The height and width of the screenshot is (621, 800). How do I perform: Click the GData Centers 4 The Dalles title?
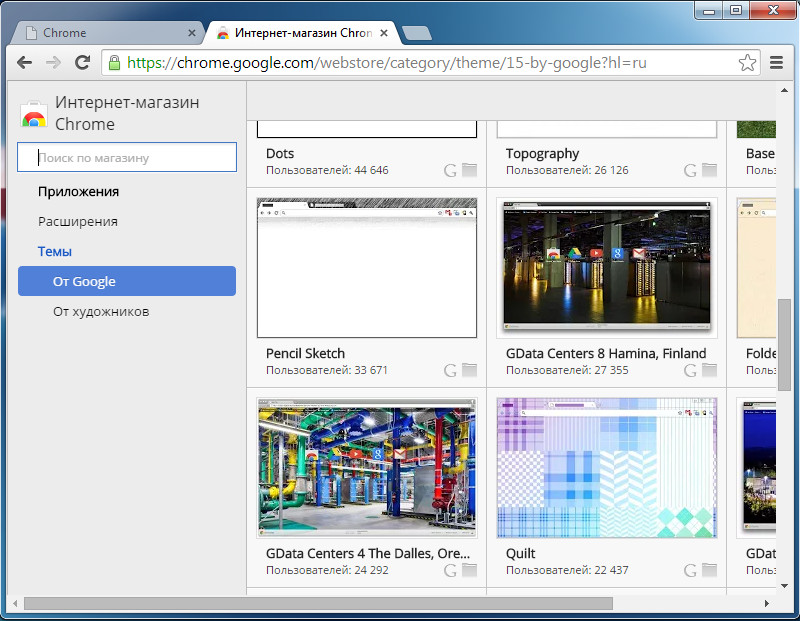[368, 554]
